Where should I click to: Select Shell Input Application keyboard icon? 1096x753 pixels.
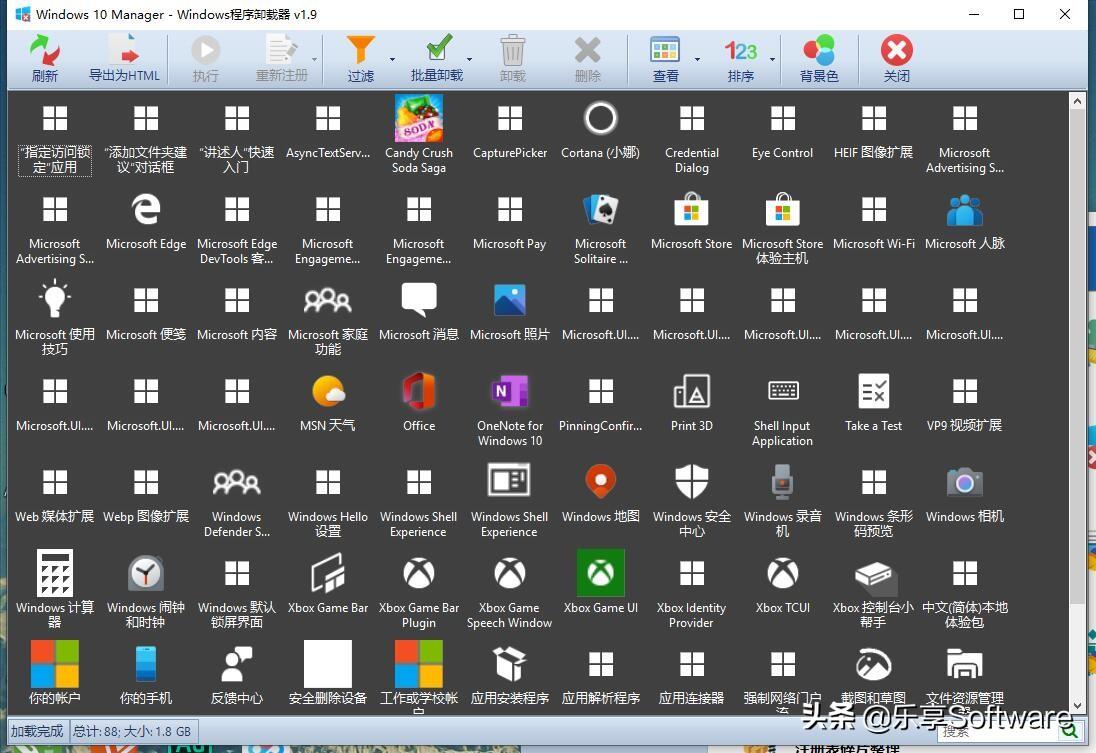[x=783, y=391]
